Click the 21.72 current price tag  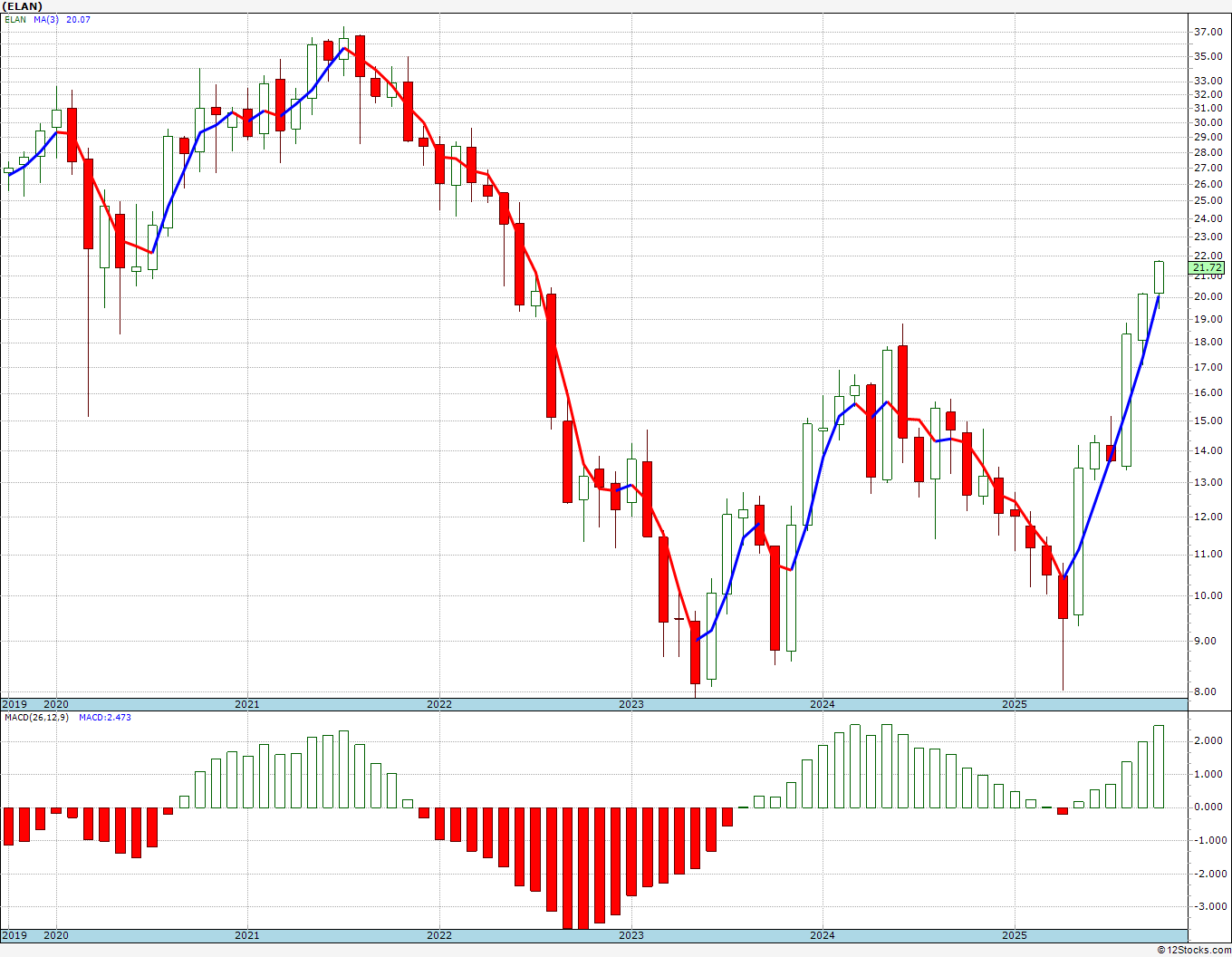pos(1208,267)
